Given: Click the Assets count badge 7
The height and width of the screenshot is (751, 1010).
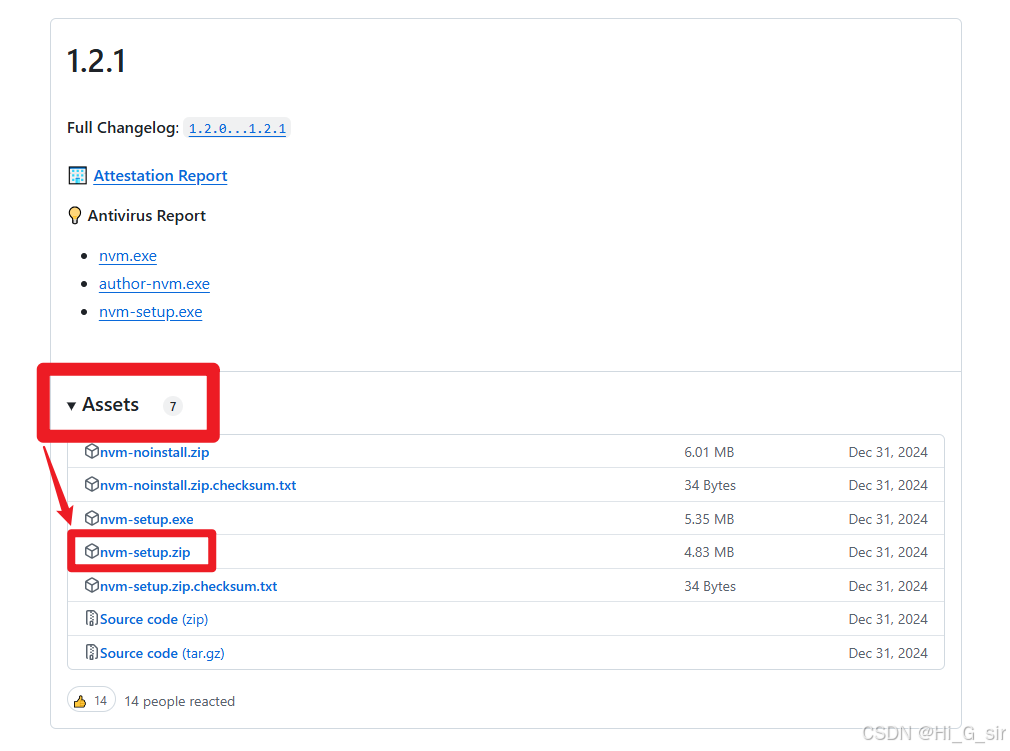Looking at the screenshot, I should coord(173,406).
